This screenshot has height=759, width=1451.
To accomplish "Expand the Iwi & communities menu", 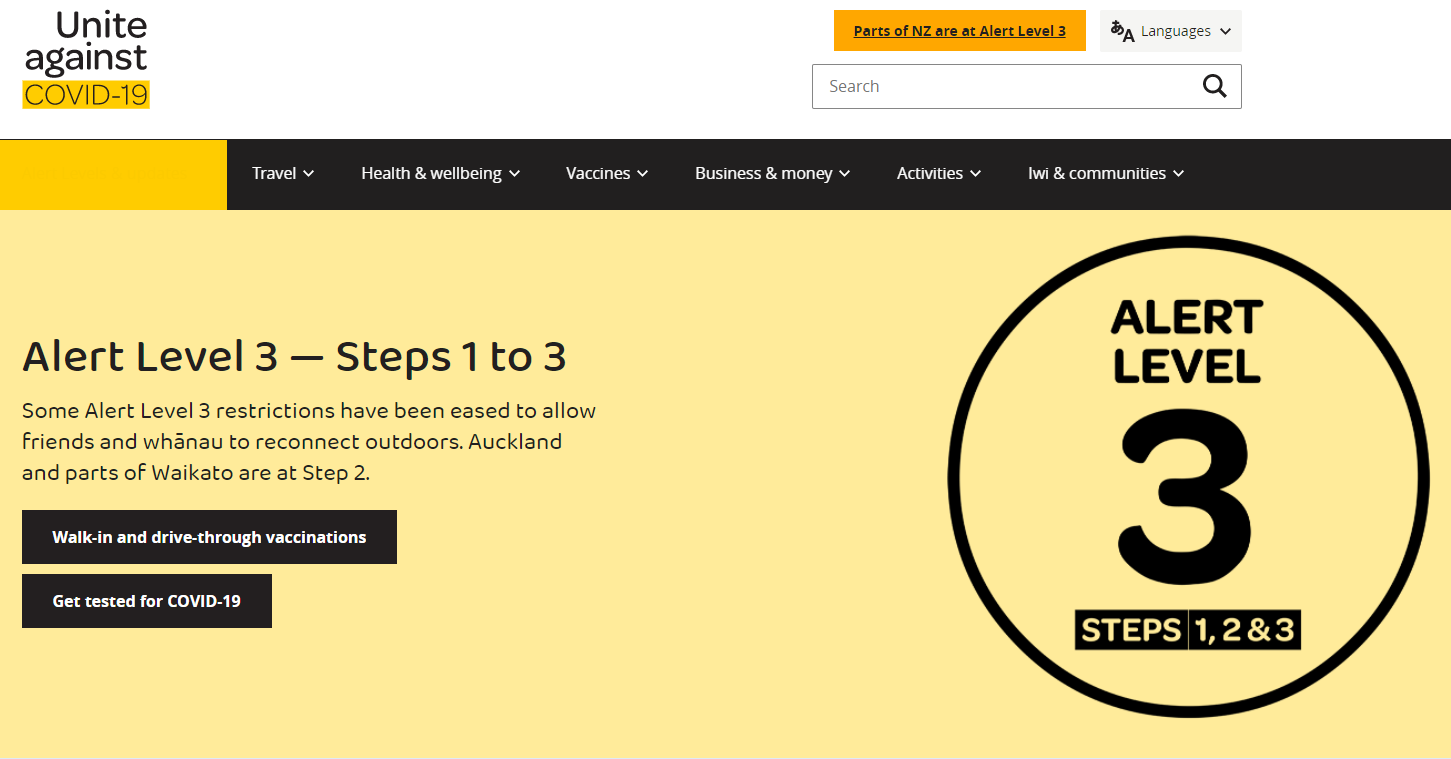I will point(1106,174).
